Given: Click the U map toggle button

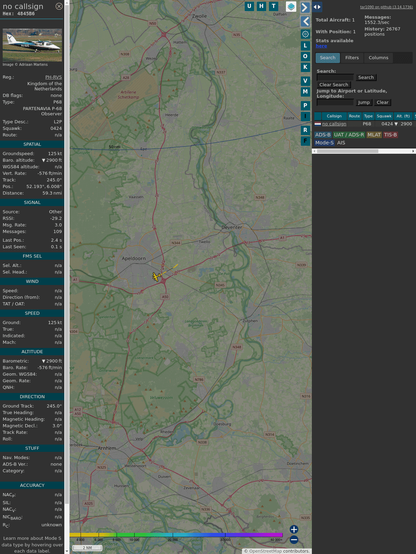Looking at the screenshot, I should (x=249, y=6).
